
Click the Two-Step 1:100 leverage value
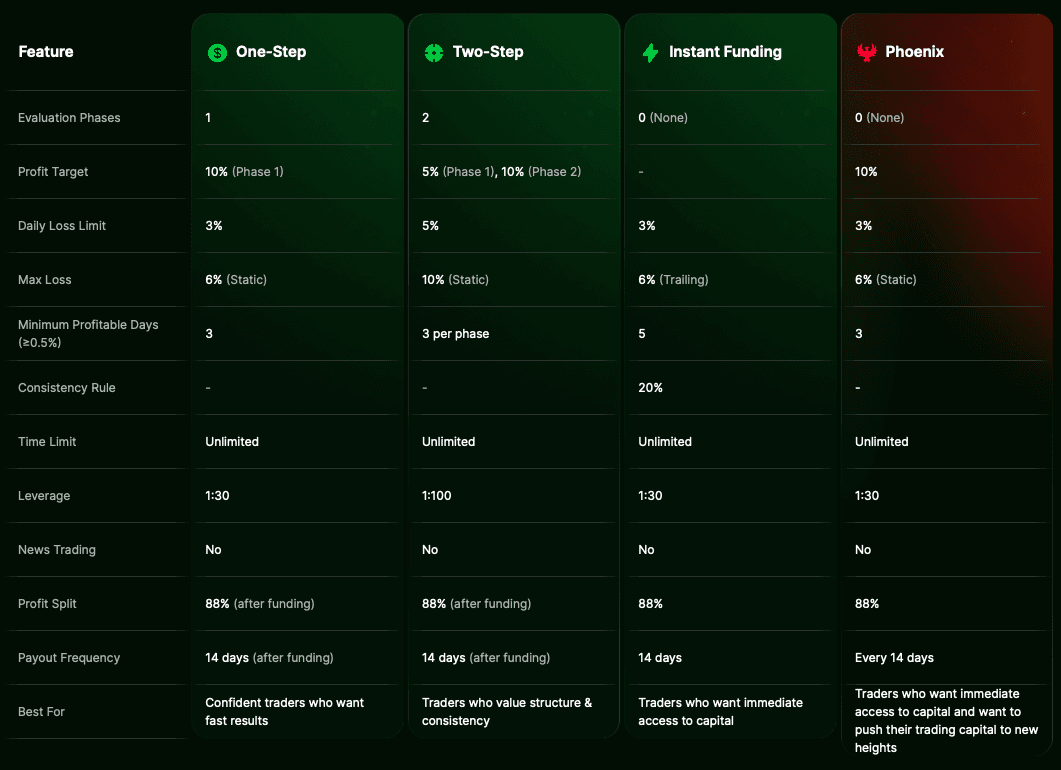point(437,496)
